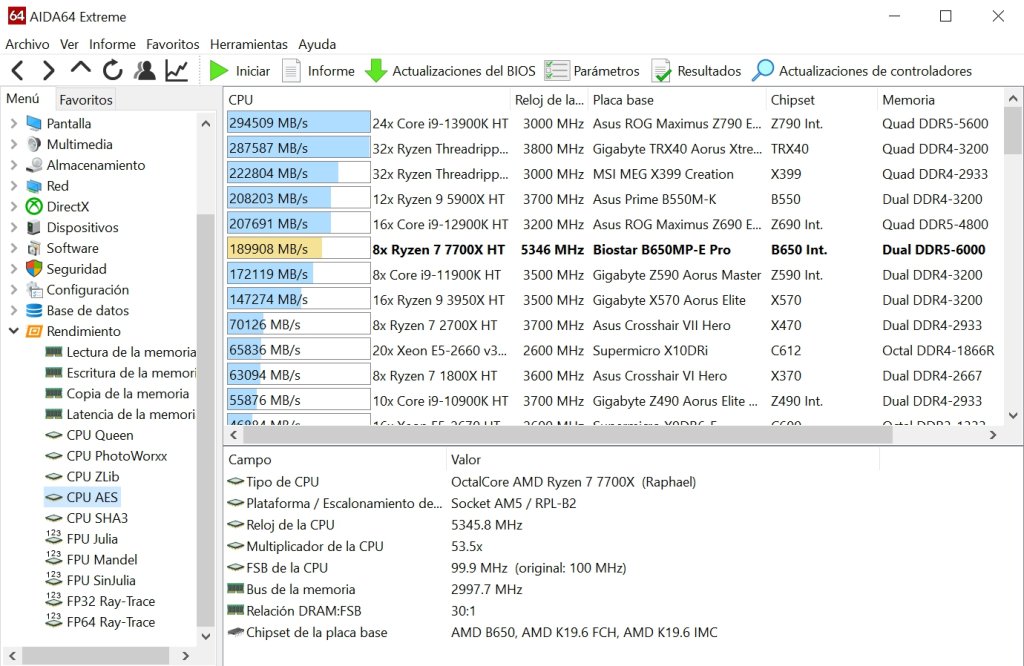The width and height of the screenshot is (1024, 666).
Task: Switch to the Favoritos tab
Action: pyautogui.click(x=86, y=100)
